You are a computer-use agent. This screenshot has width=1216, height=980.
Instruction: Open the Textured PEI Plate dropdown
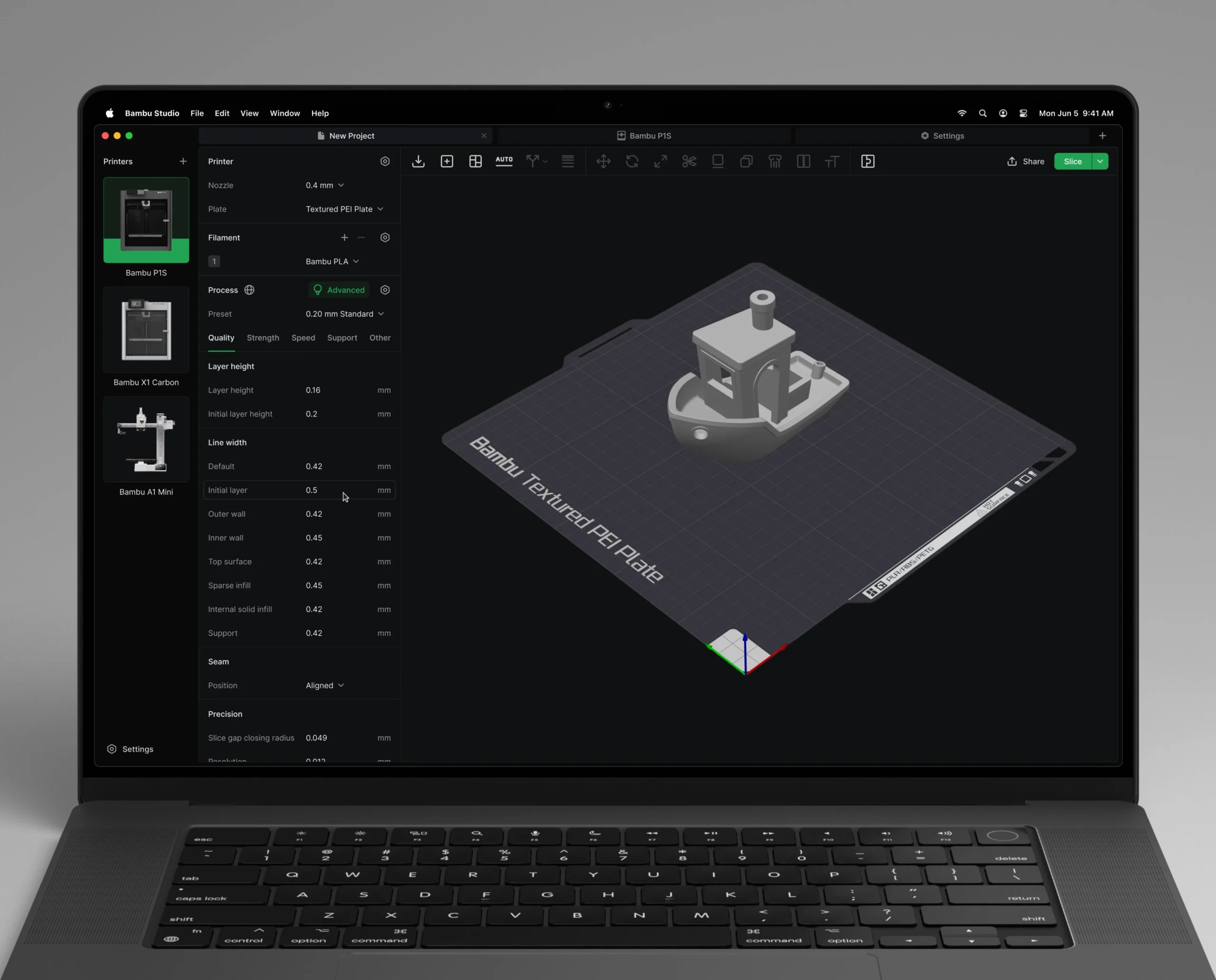(344, 209)
